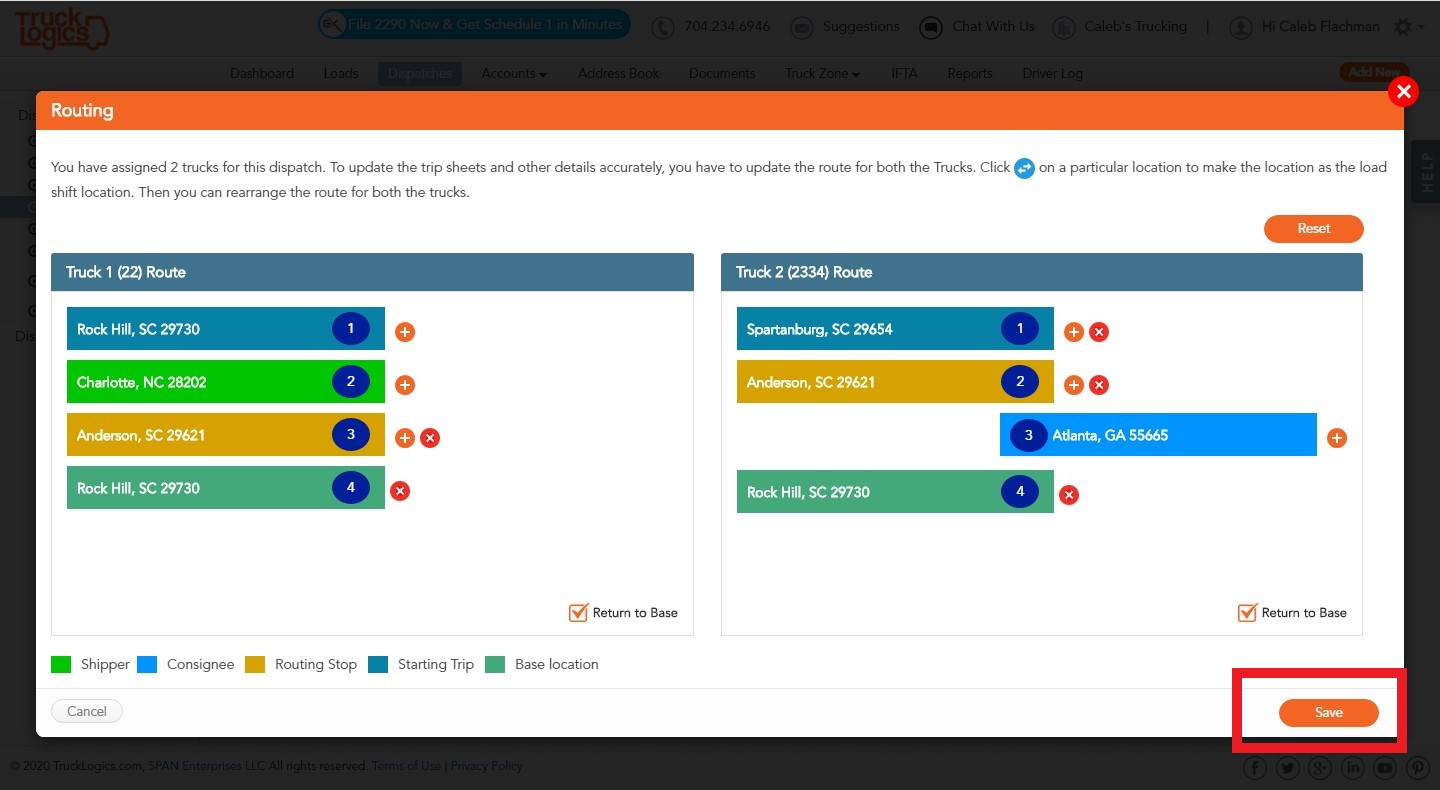
Task: Open the Privacy Policy link
Action: 486,766
